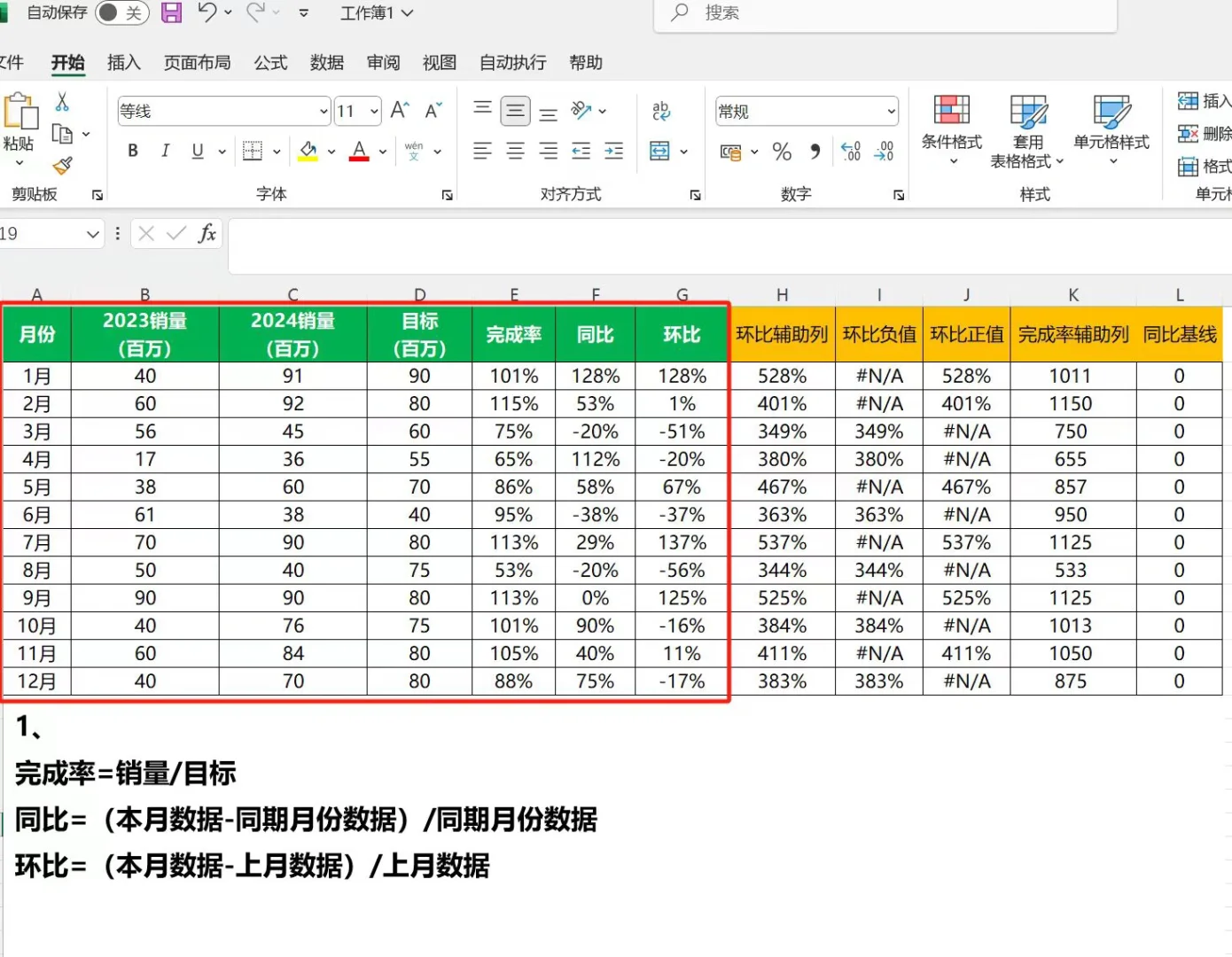Open the 帮助 tab

tap(586, 63)
